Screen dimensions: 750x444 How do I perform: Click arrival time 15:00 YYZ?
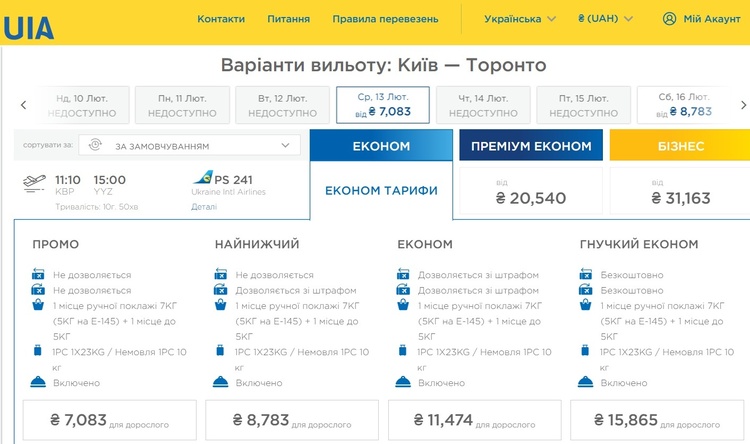[110, 185]
